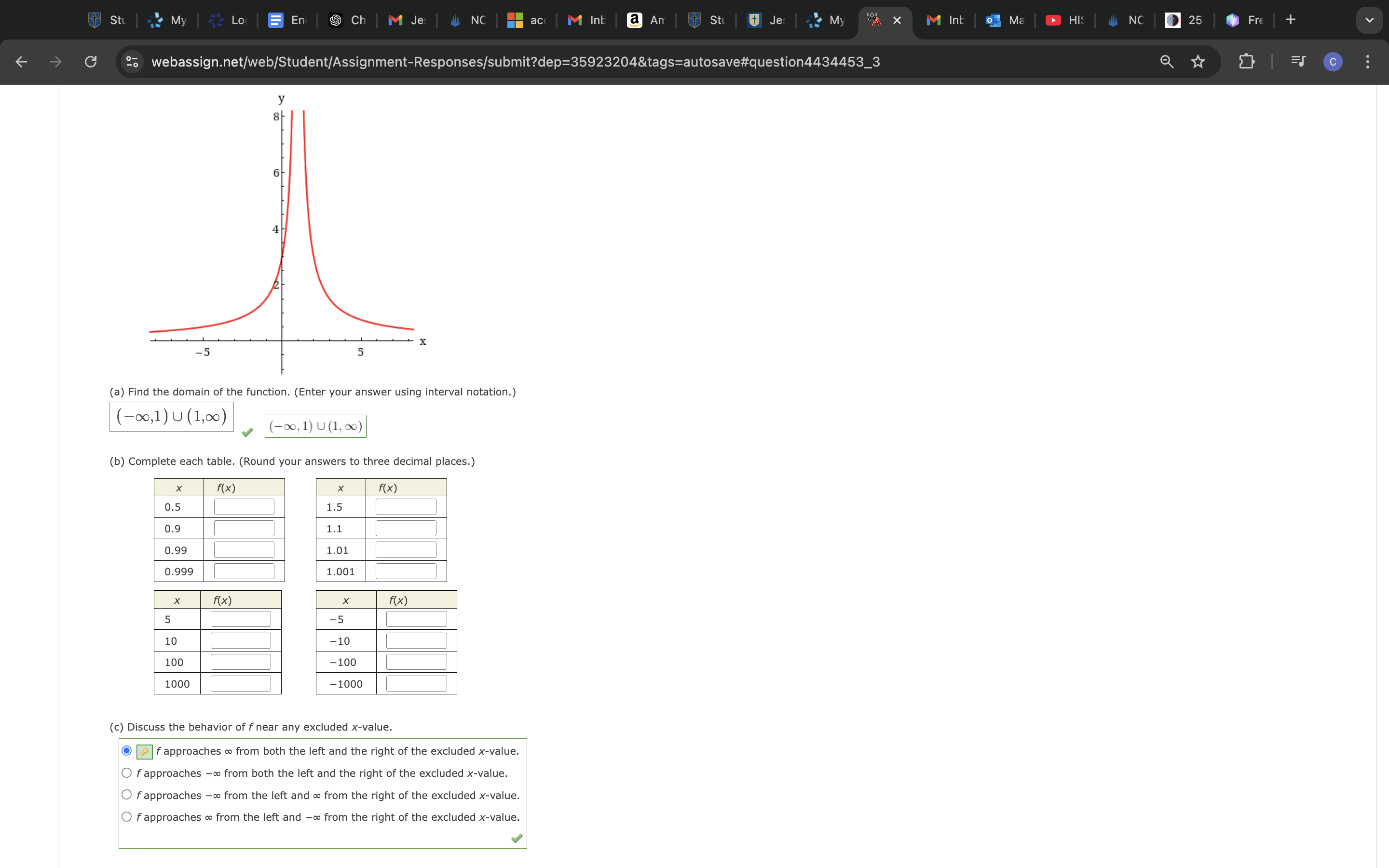Go forward with the forward arrow
Screen dimensions: 1389x868
55,61
